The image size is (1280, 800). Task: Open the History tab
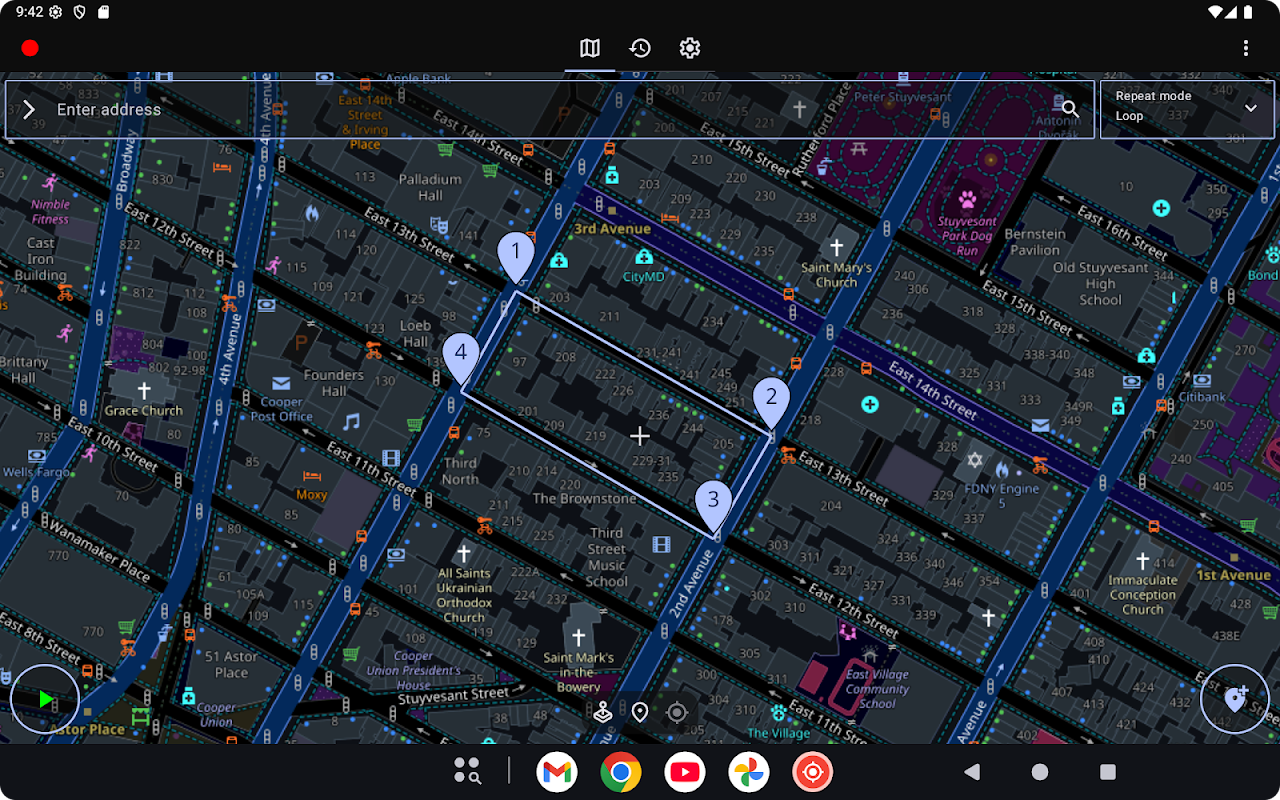(x=640, y=48)
